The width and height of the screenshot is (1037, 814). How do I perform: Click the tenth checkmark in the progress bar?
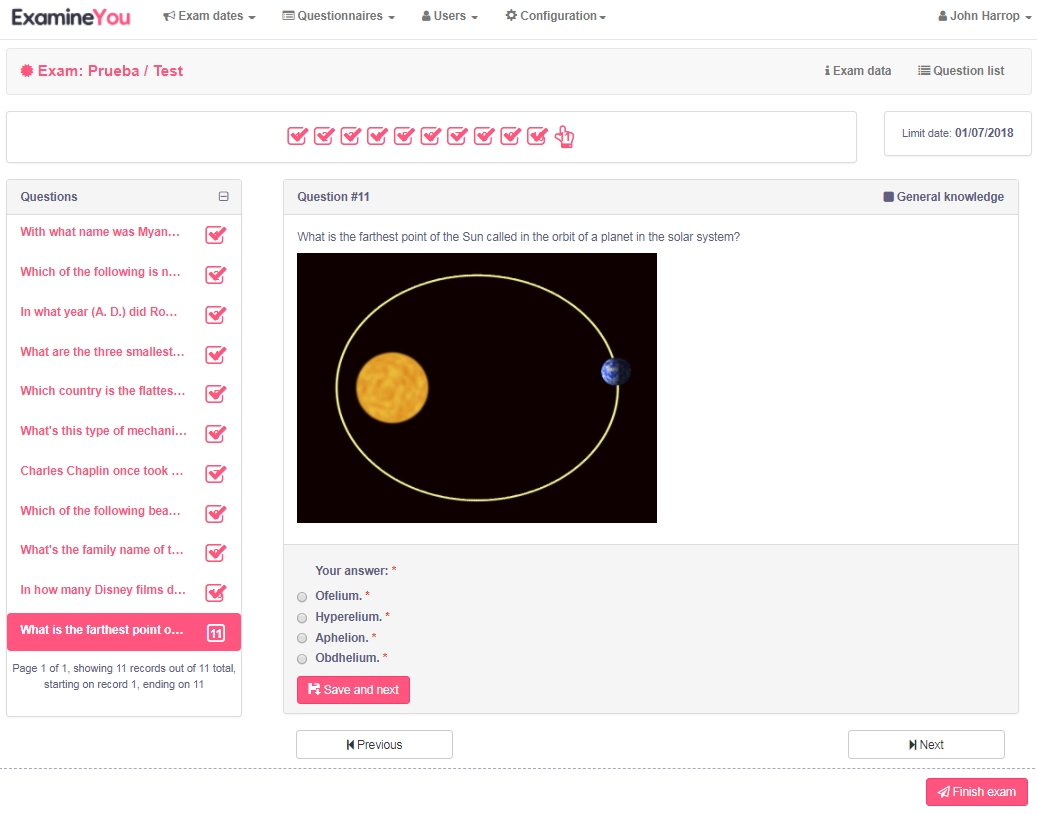tap(537, 136)
